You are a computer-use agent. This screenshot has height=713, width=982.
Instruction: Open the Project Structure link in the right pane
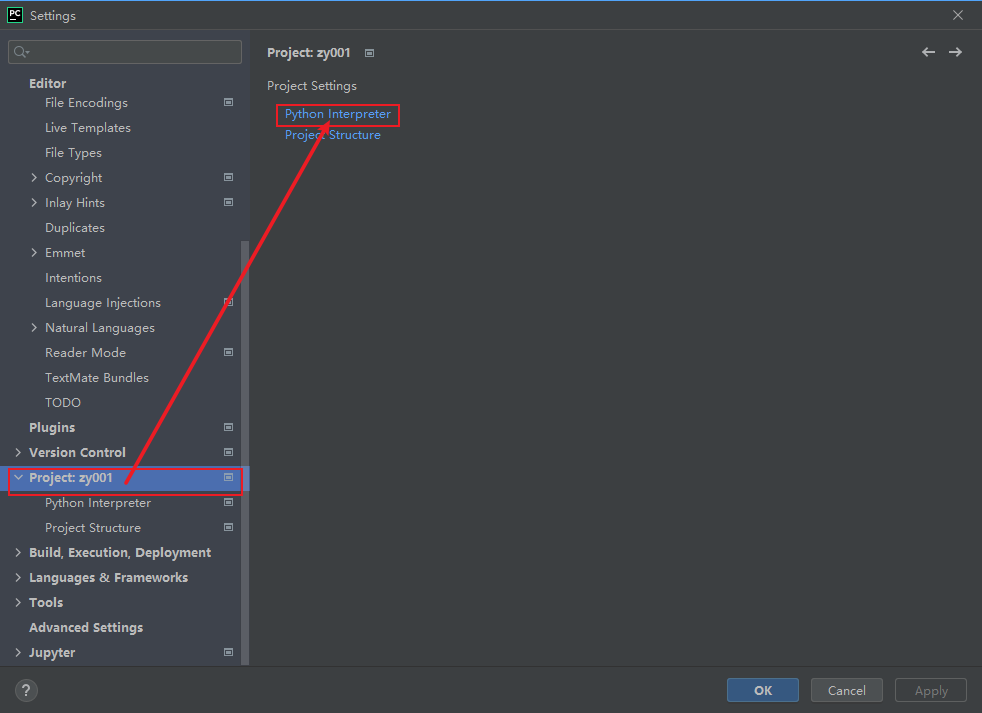(x=333, y=135)
